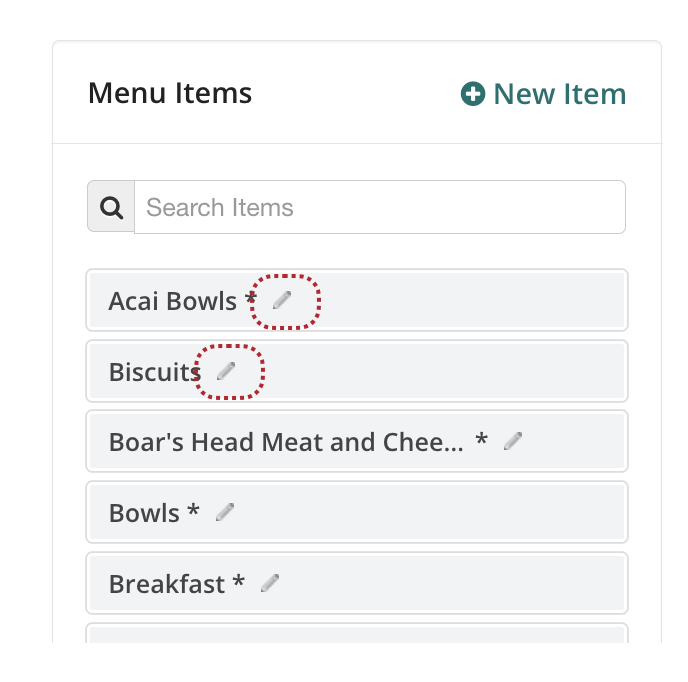The image size is (688, 682).
Task: Select the Boar's Head Meat and Chee… item
Action: [286, 442]
